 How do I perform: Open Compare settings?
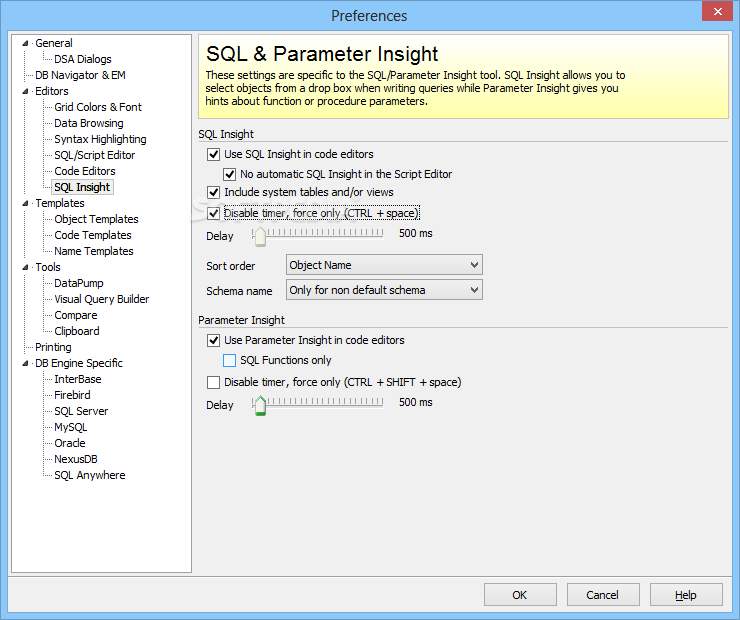click(x=76, y=316)
